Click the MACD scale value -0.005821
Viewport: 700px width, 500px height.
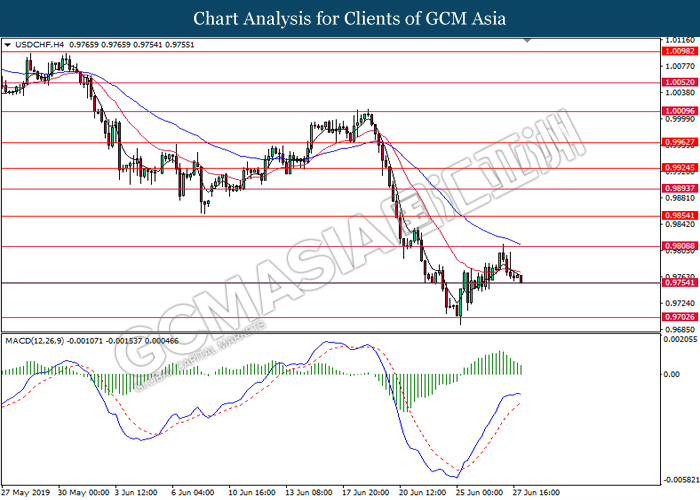pyautogui.click(x=679, y=480)
